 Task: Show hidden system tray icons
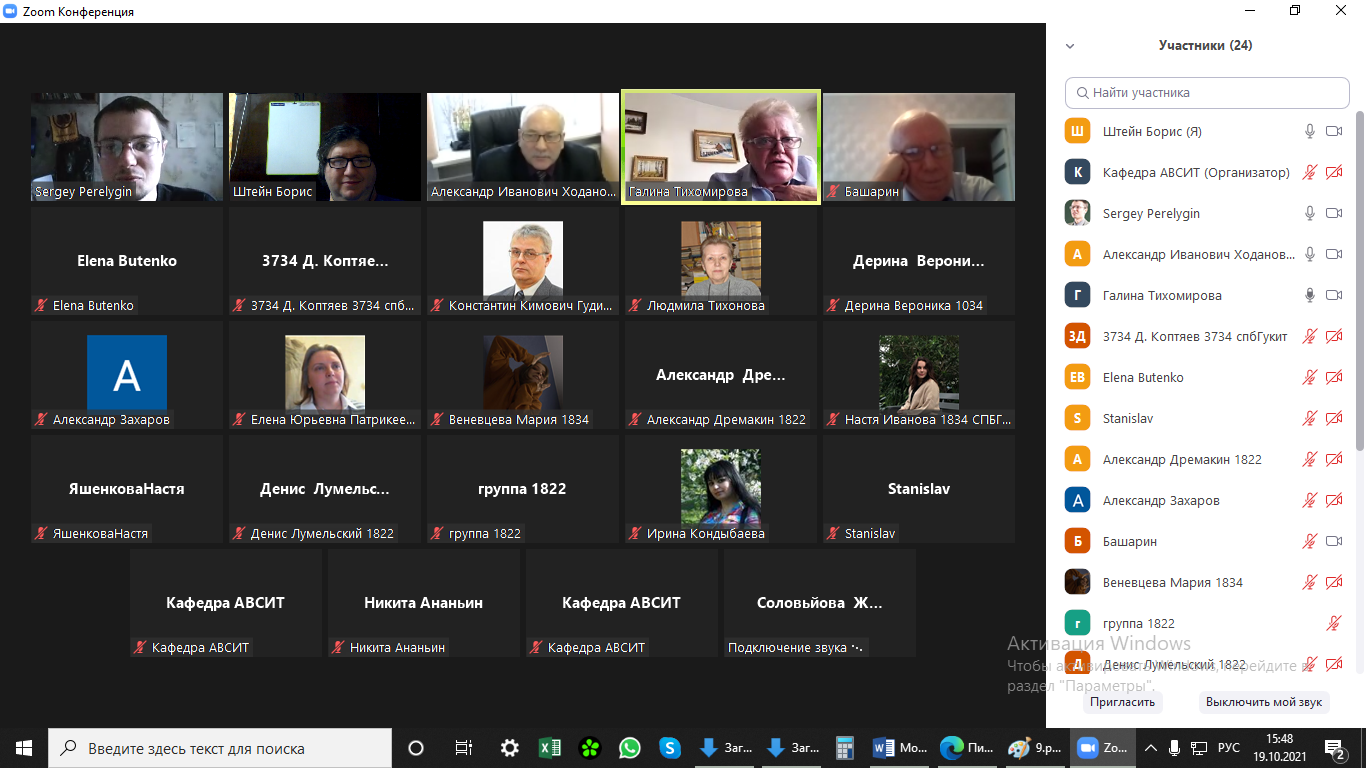(x=1151, y=748)
